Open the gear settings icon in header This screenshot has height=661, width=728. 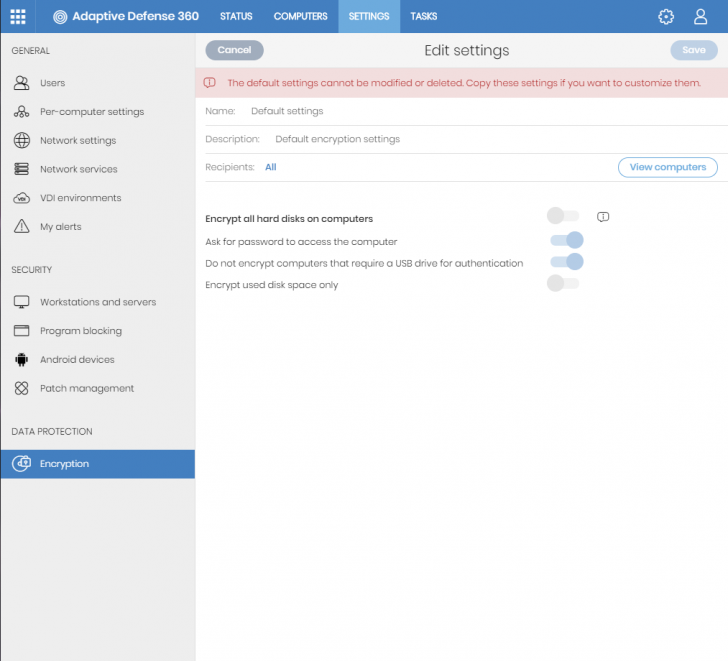pos(666,16)
